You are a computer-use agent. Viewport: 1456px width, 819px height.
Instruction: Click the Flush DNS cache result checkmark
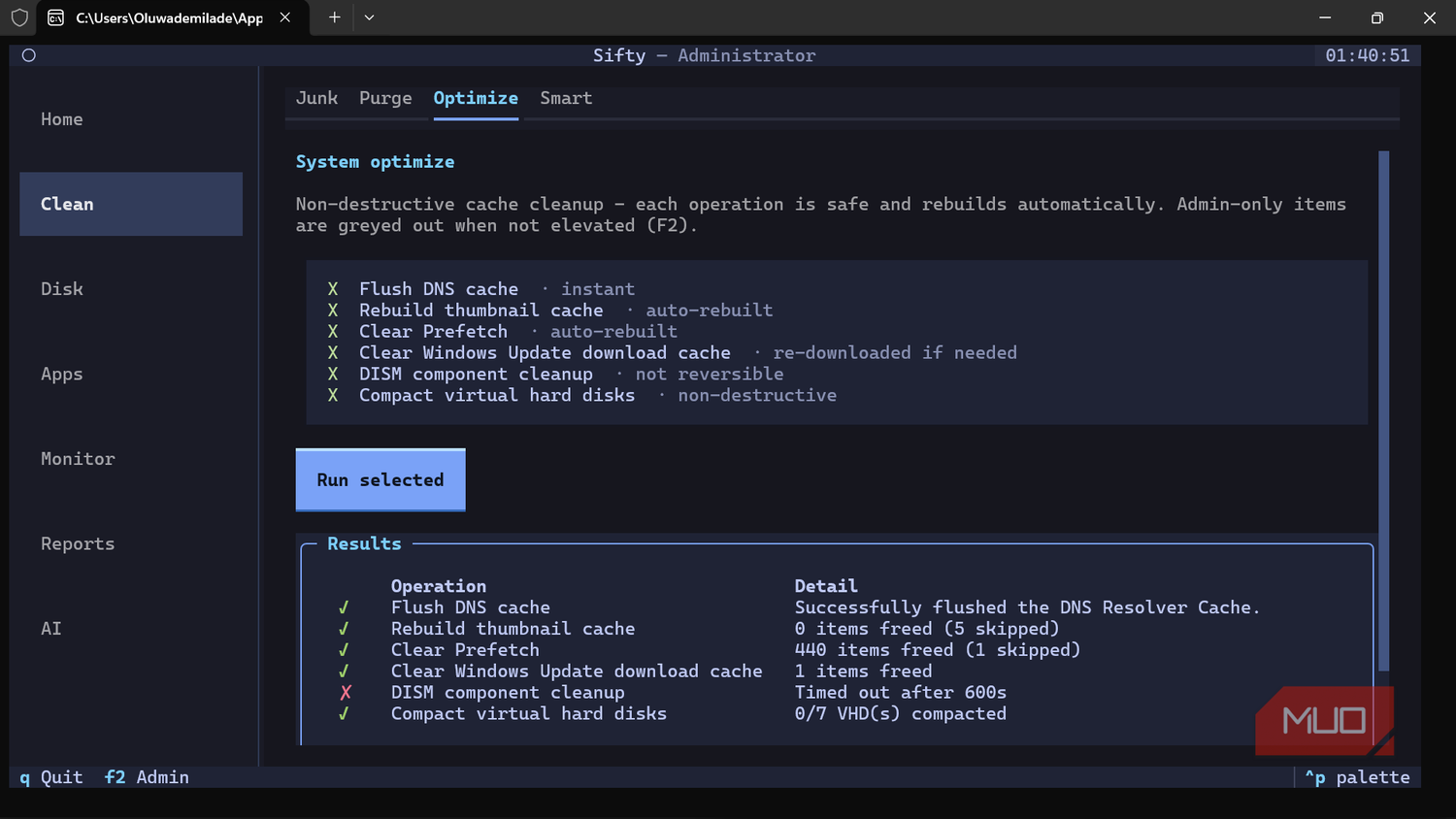[344, 607]
